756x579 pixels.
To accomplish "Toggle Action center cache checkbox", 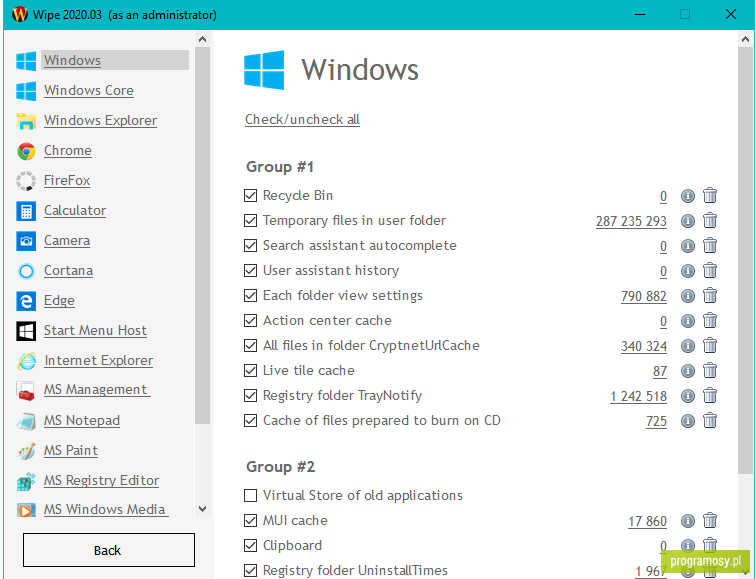I will tap(250, 321).
